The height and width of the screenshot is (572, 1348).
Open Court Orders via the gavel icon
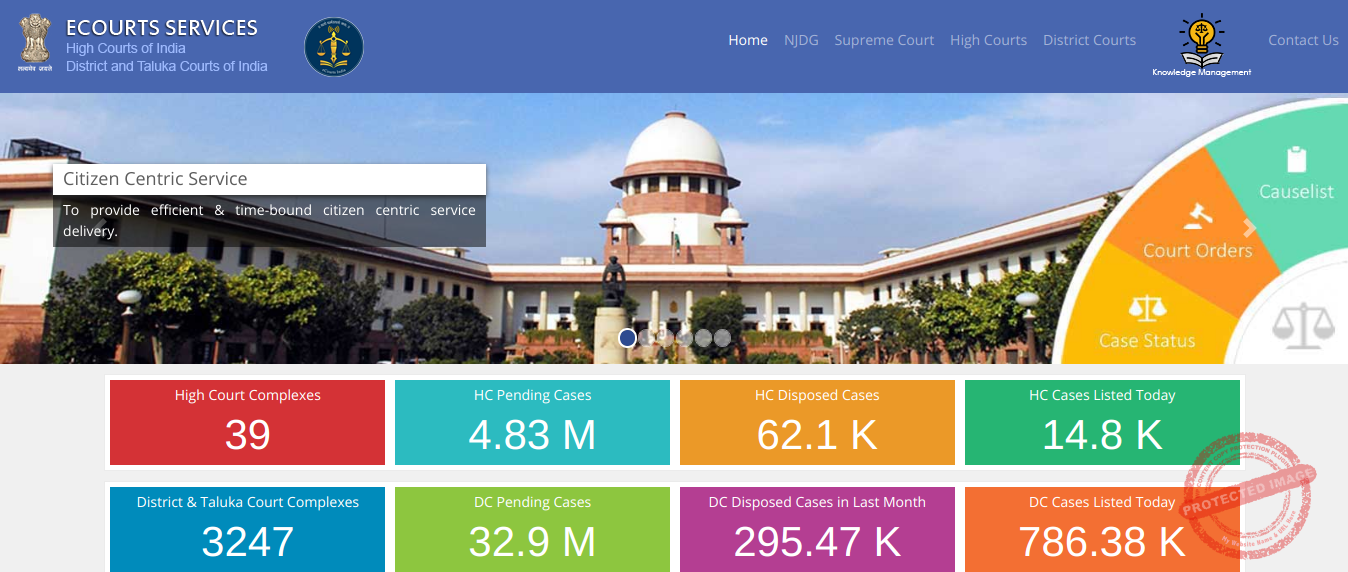click(x=1193, y=215)
